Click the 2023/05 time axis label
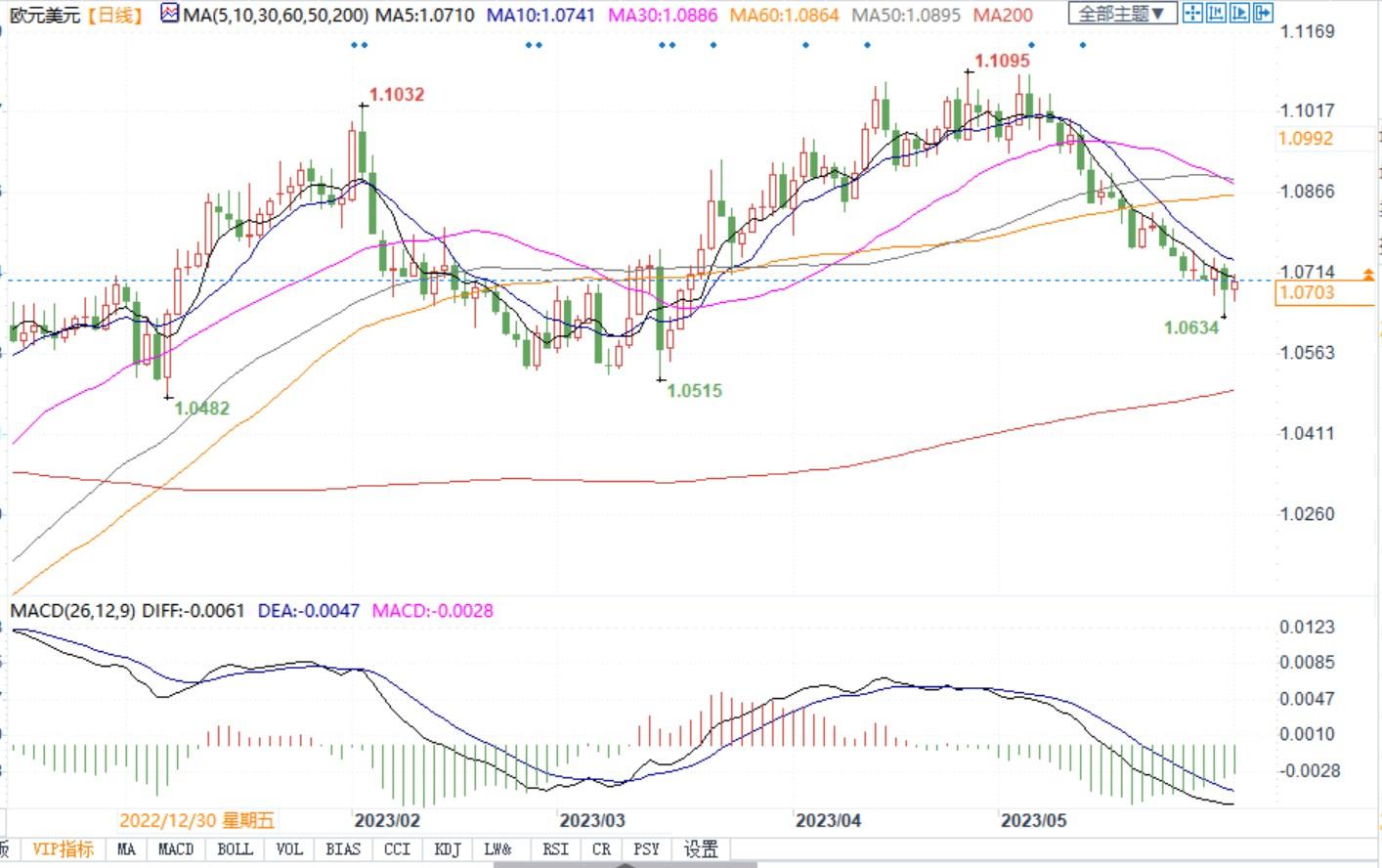Viewport: 1382px width, 868px height. click(x=1034, y=821)
